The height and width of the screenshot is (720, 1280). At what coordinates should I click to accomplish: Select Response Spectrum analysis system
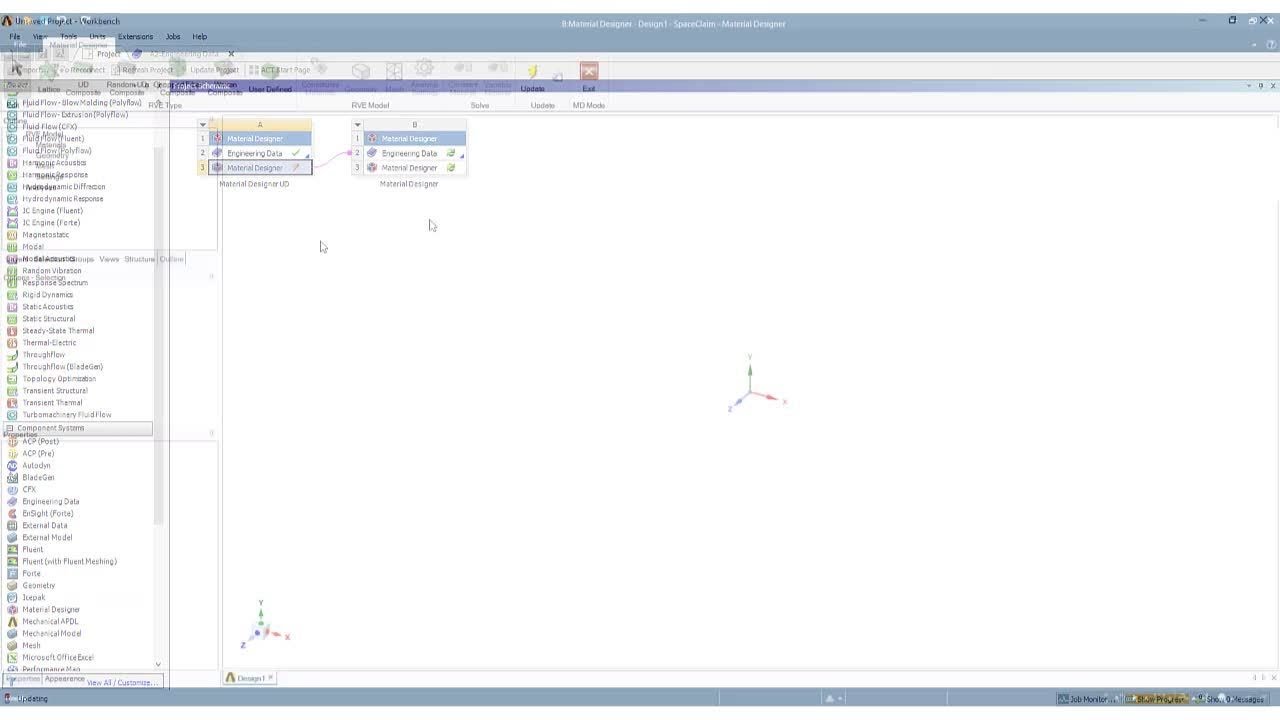pyautogui.click(x=55, y=283)
